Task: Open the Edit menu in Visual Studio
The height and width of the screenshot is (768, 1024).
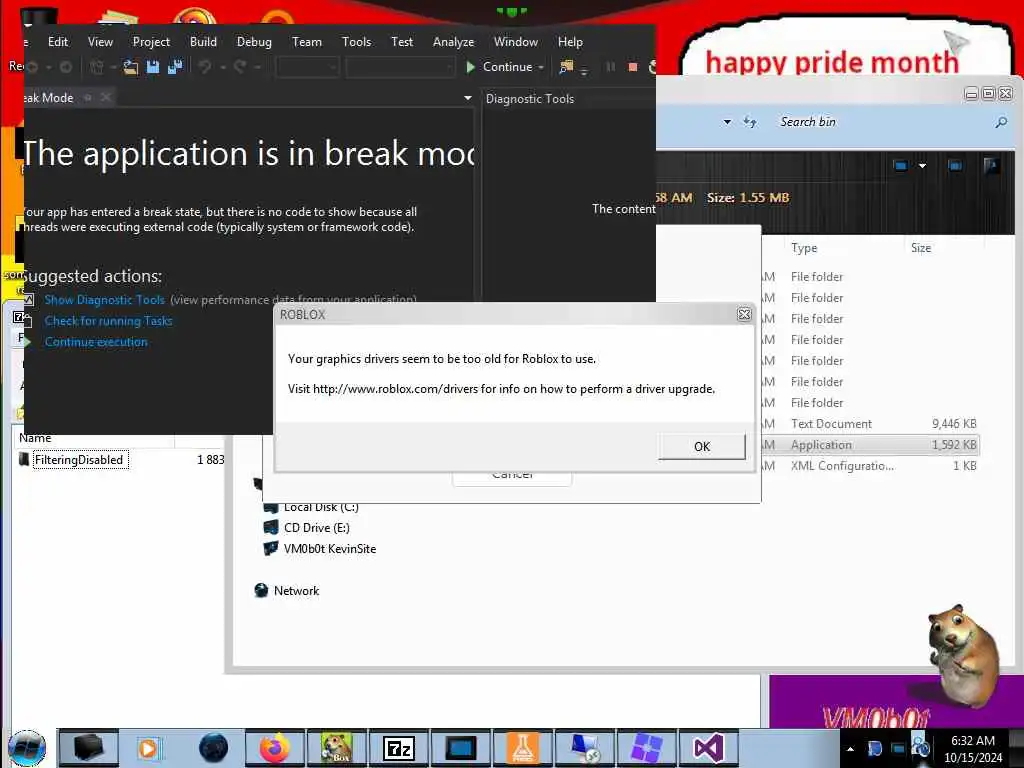Action: (58, 42)
